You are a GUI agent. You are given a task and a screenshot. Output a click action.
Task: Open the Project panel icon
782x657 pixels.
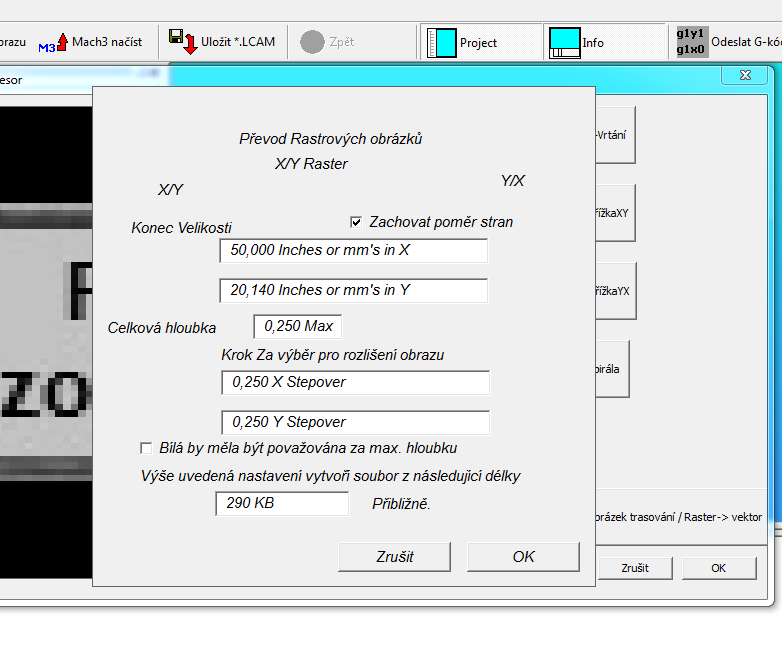click(x=442, y=43)
